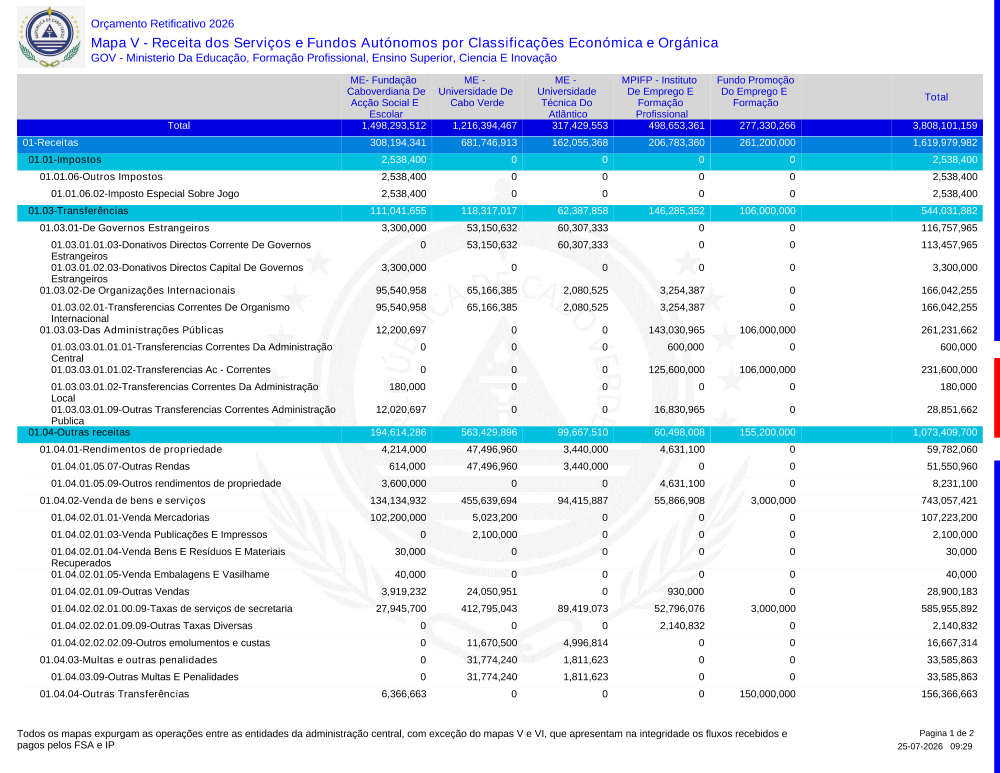
Task: Click '01.03.03.01.01.02-Transferencias Ac - Correntes' row
Action: pos(499,370)
